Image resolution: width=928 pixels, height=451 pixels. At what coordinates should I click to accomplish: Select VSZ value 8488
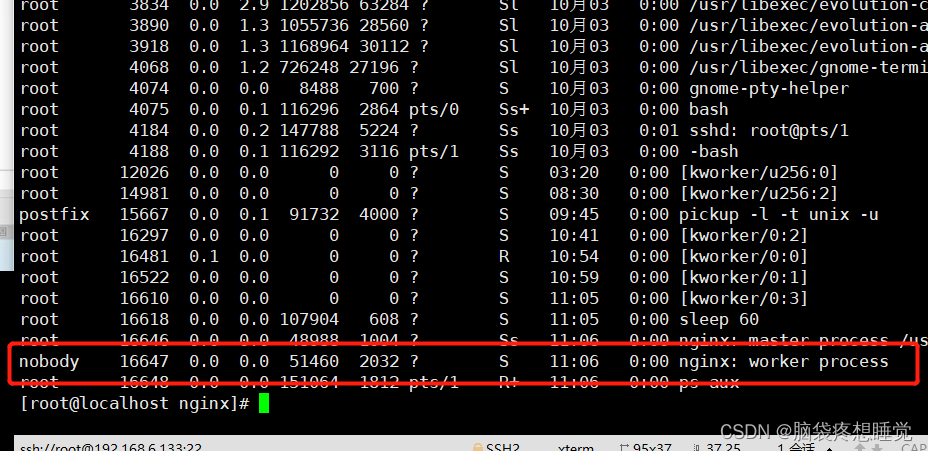pyautogui.click(x=319, y=89)
